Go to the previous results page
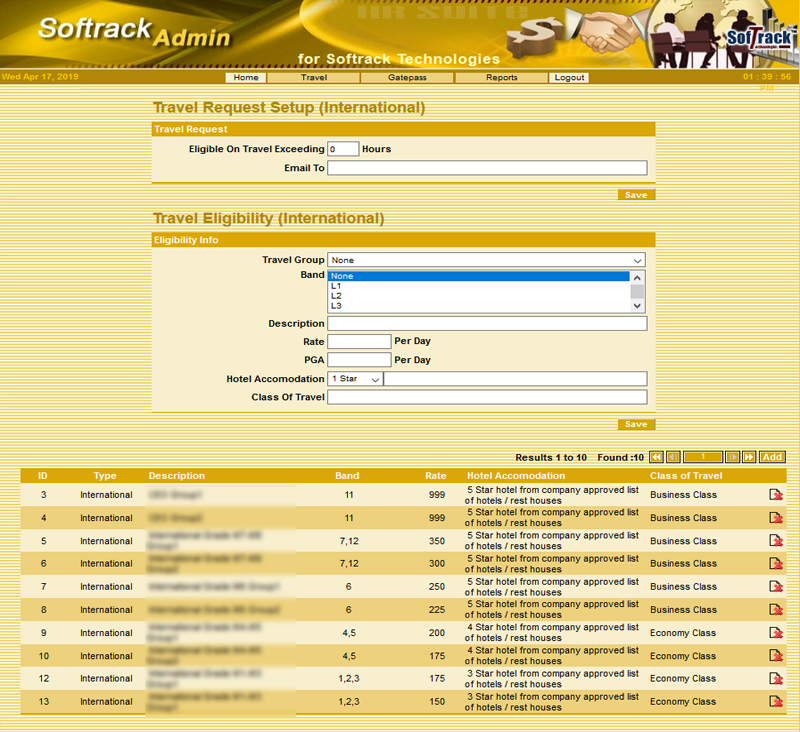The image size is (800, 732). (x=674, y=457)
